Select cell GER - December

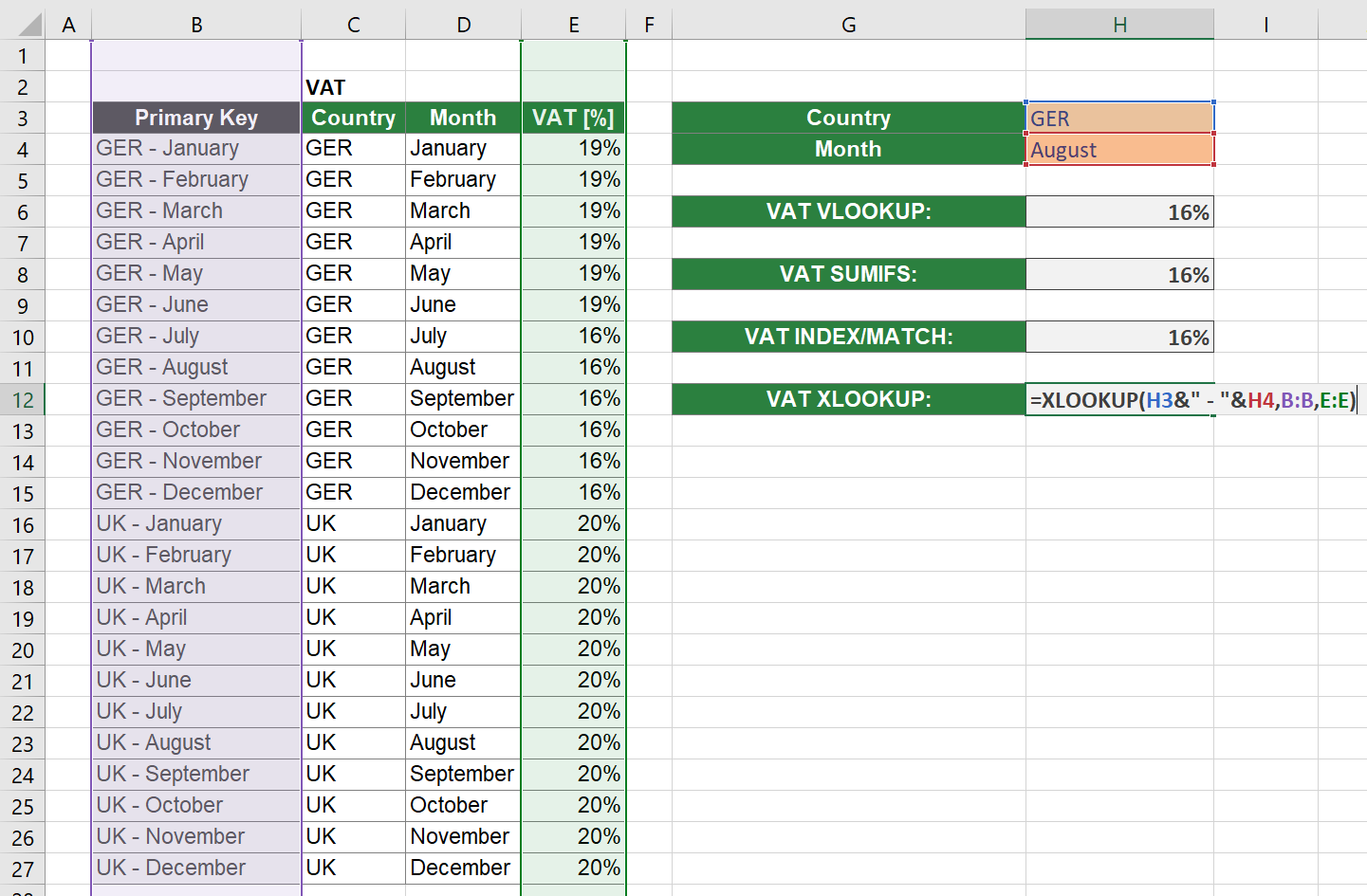click(x=196, y=493)
